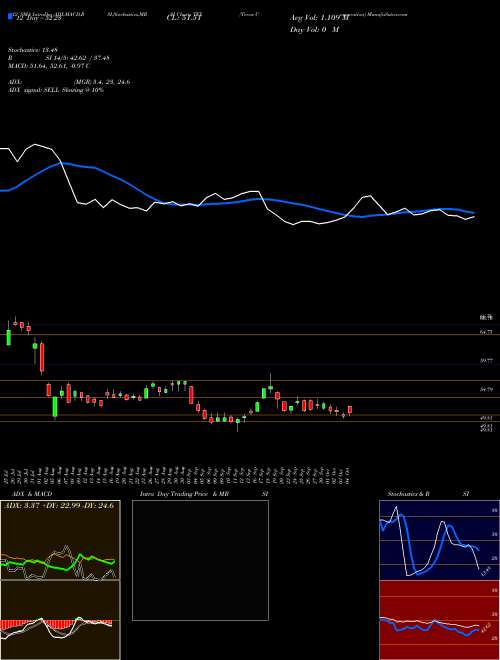Click the 54.79 price axis label
500x660 pixels.
[x=486, y=390]
